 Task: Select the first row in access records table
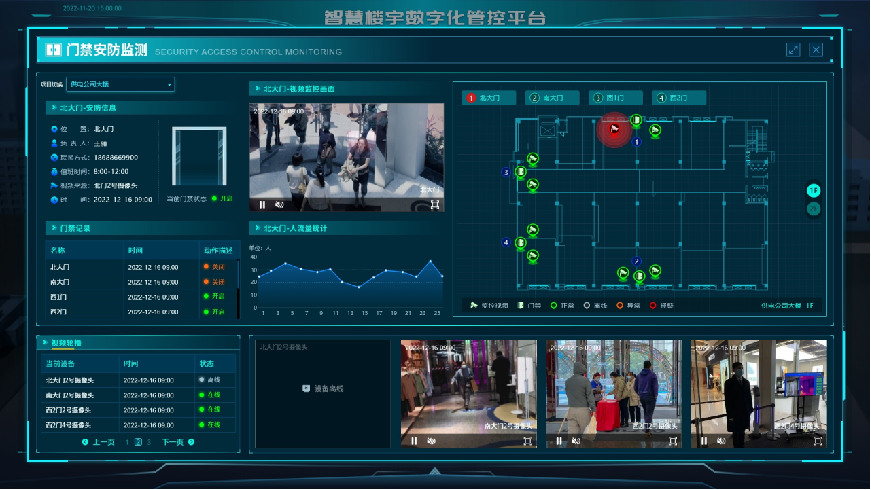[138, 267]
